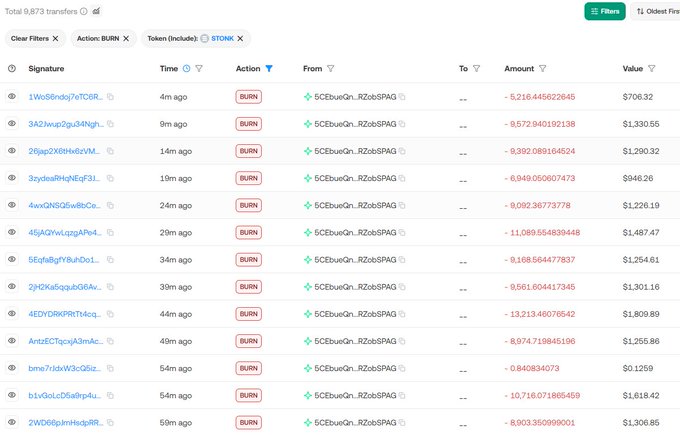Viewport: 680px width, 435px height.
Task: Click the BURN tag in the 44m ago row
Action: (x=248, y=314)
